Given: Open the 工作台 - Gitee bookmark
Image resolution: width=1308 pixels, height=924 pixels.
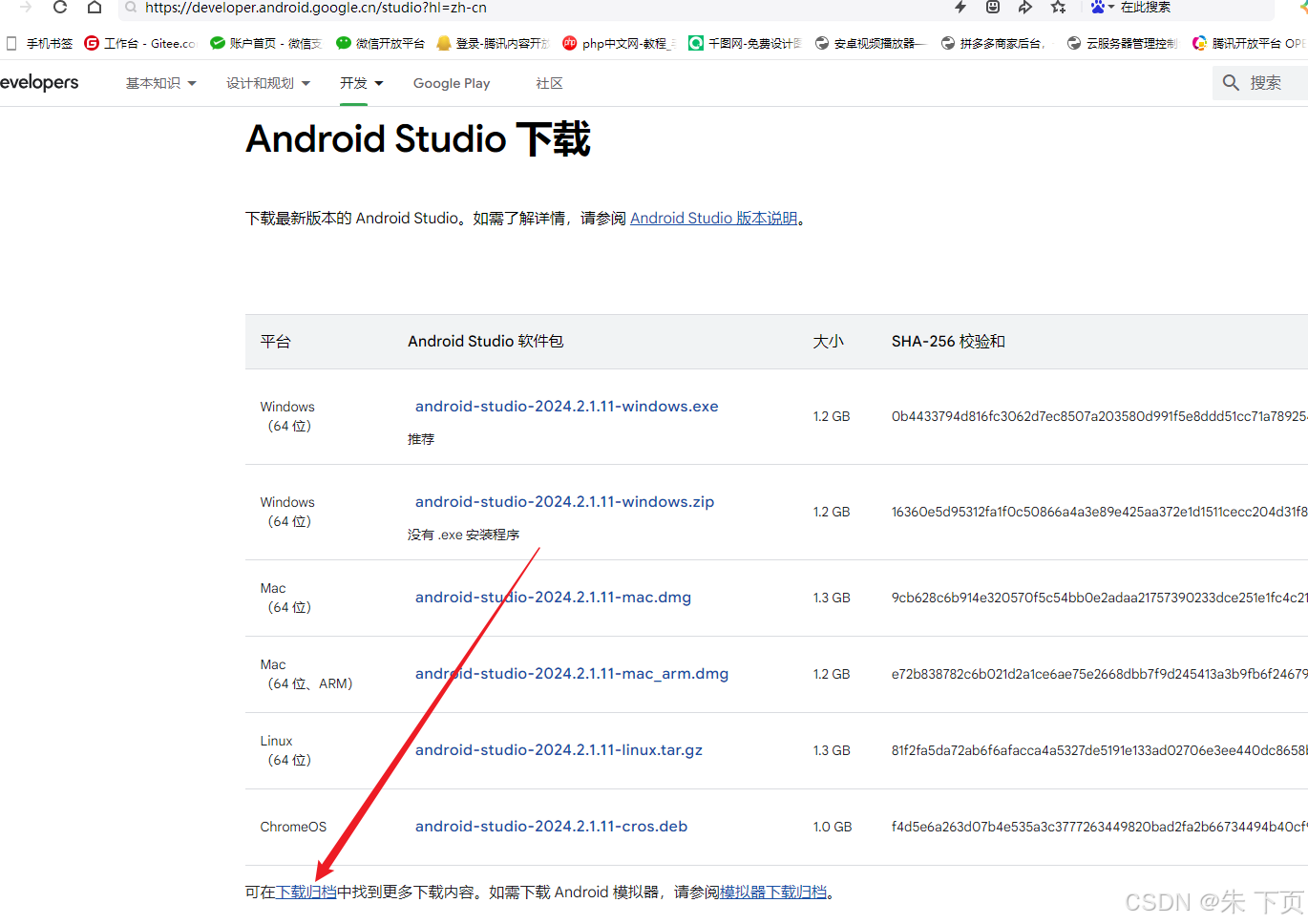Looking at the screenshot, I should pos(139,43).
